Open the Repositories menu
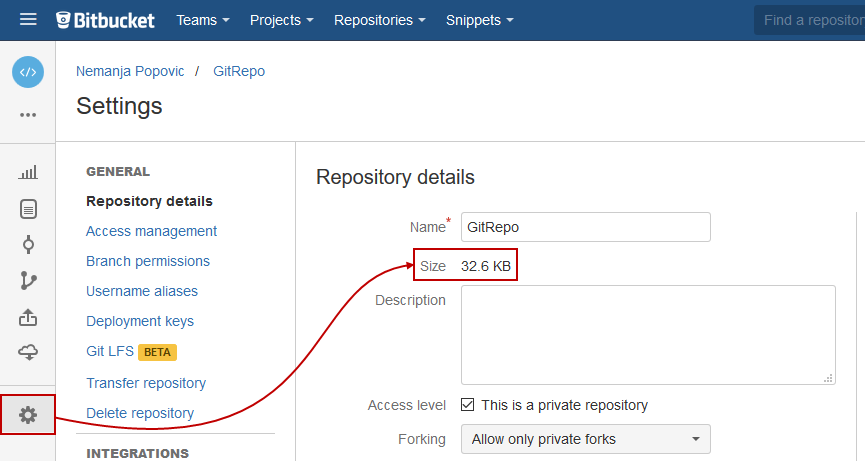The image size is (865, 461). pyautogui.click(x=379, y=20)
